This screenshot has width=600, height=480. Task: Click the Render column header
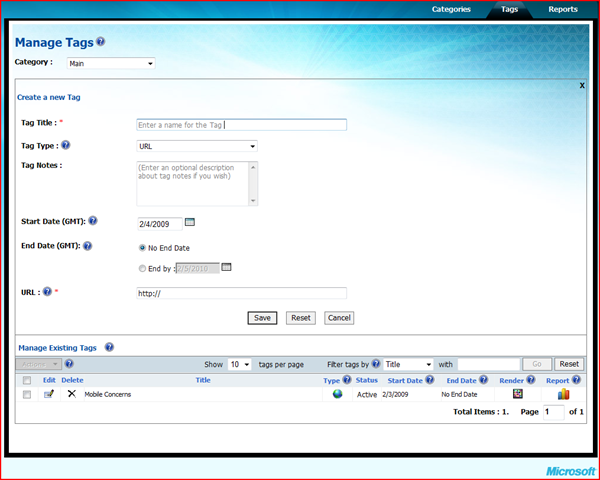511,380
